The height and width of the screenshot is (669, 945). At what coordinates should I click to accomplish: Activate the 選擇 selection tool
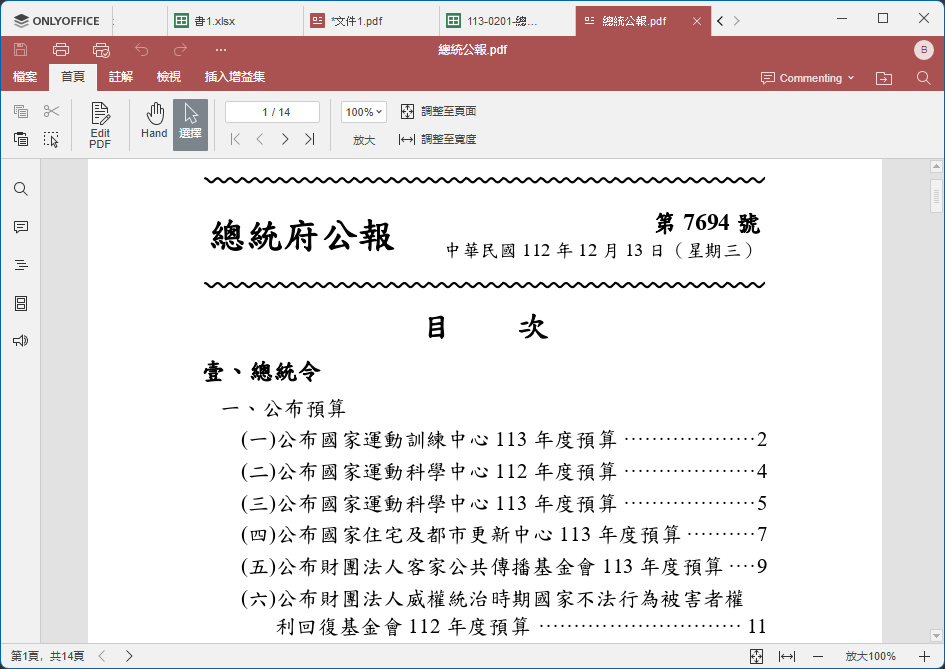(190, 125)
